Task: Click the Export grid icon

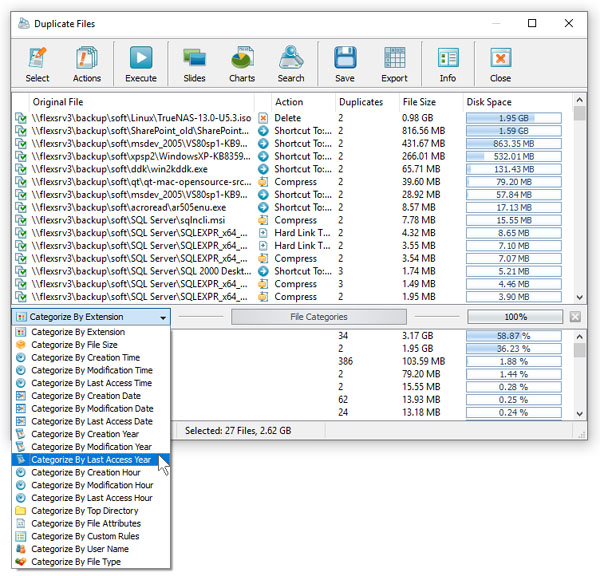Action: coord(394,64)
